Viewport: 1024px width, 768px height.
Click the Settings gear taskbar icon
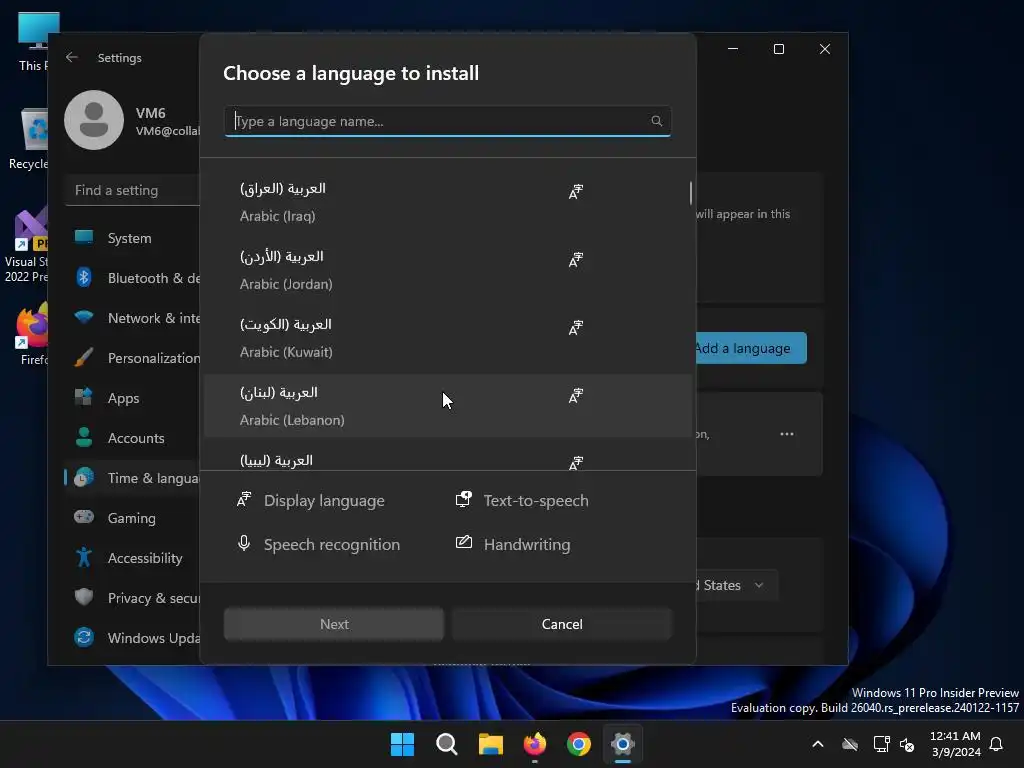coord(623,744)
